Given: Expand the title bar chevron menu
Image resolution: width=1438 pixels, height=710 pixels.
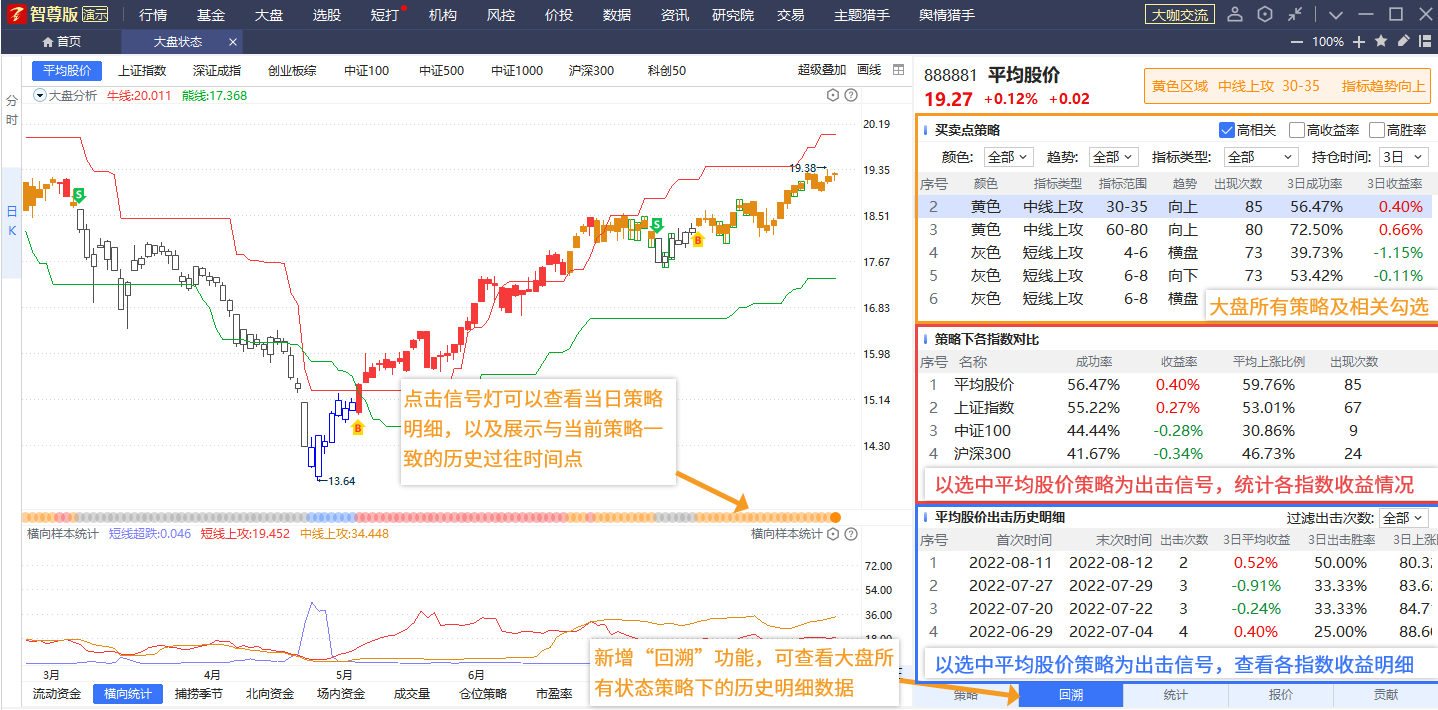Looking at the screenshot, I should (x=1335, y=14).
